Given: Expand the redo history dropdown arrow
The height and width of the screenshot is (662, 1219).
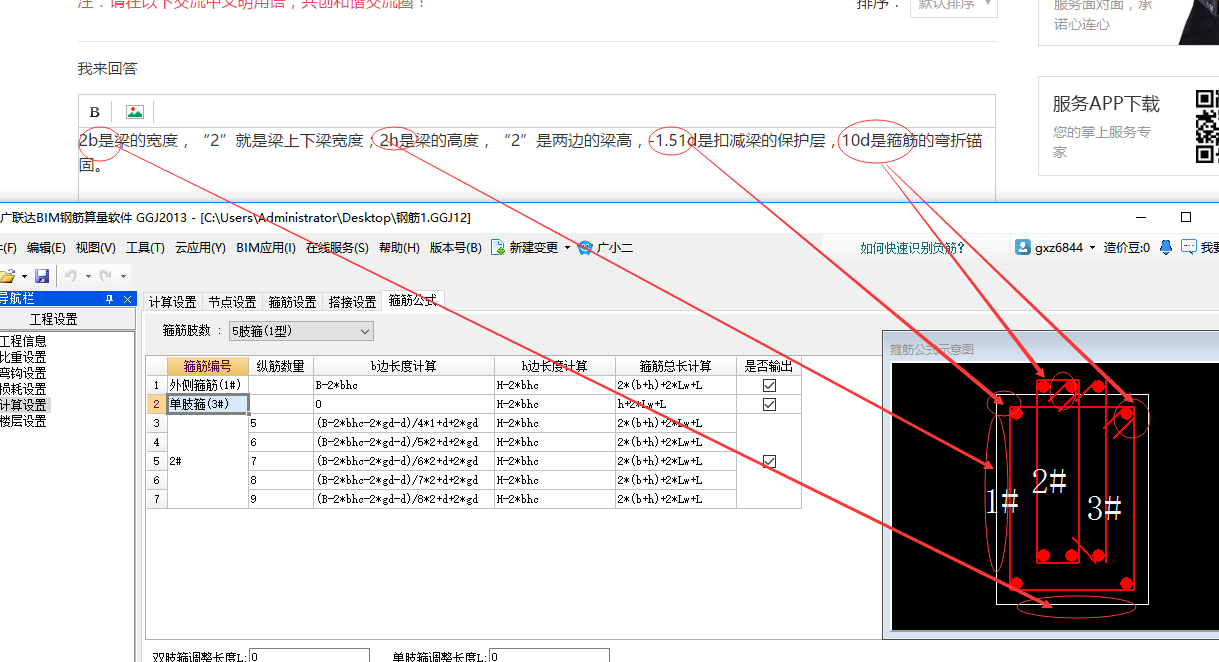Looking at the screenshot, I should (x=123, y=276).
